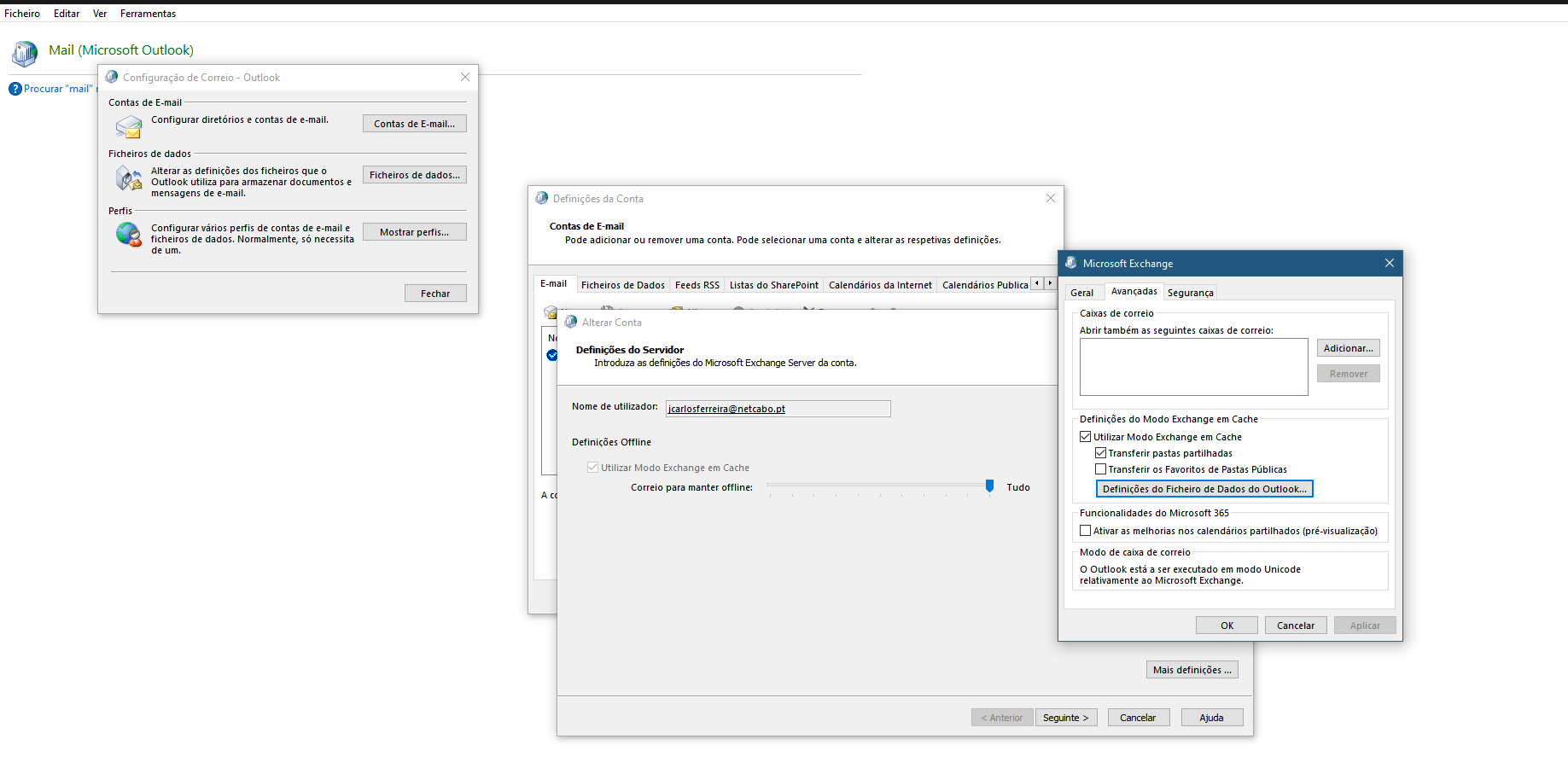Click the data files icon under Ficheiros de dados
The height and width of the screenshot is (774, 1568).
[x=129, y=178]
